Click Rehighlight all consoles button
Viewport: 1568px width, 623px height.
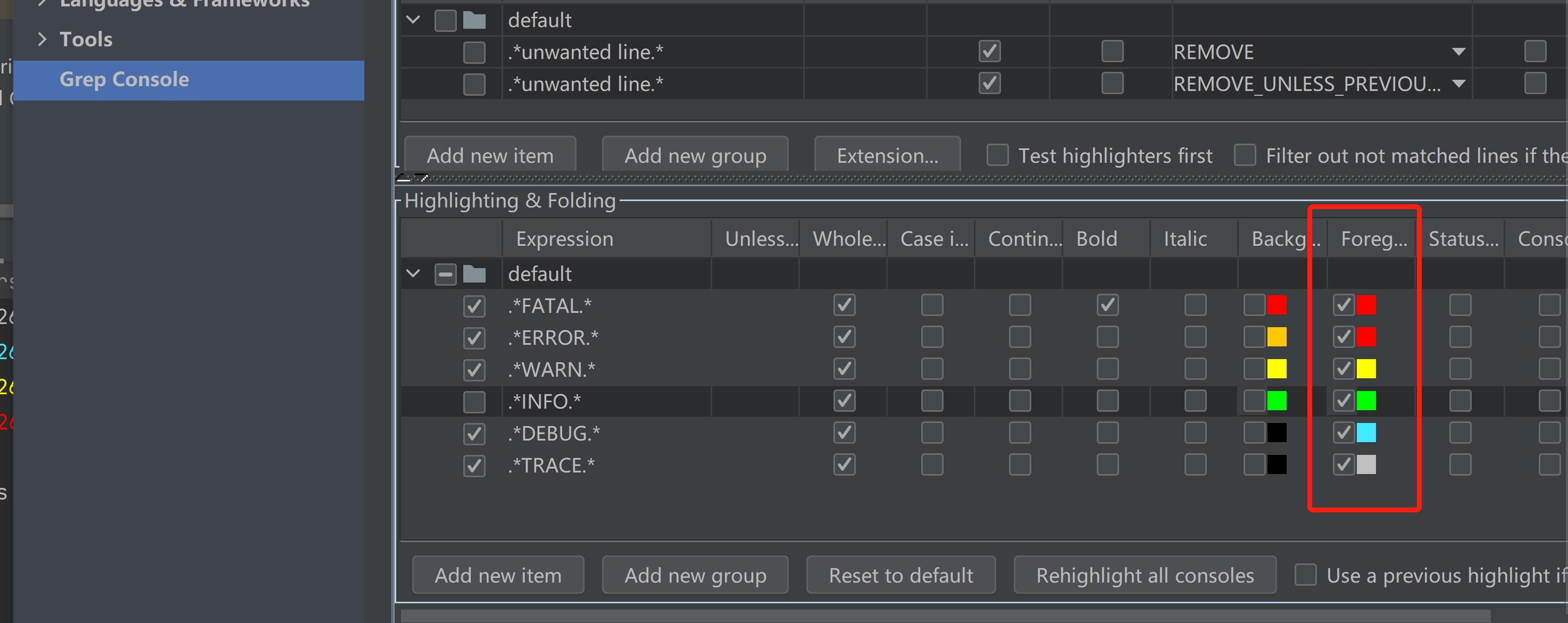tap(1144, 575)
